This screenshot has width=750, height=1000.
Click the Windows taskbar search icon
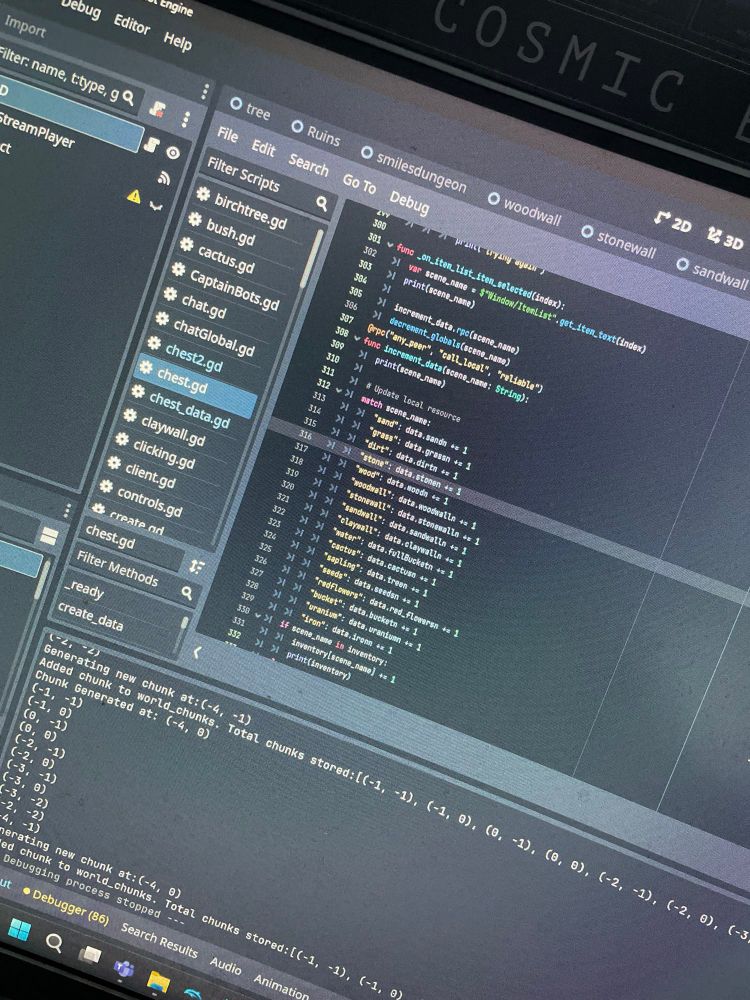(55, 942)
